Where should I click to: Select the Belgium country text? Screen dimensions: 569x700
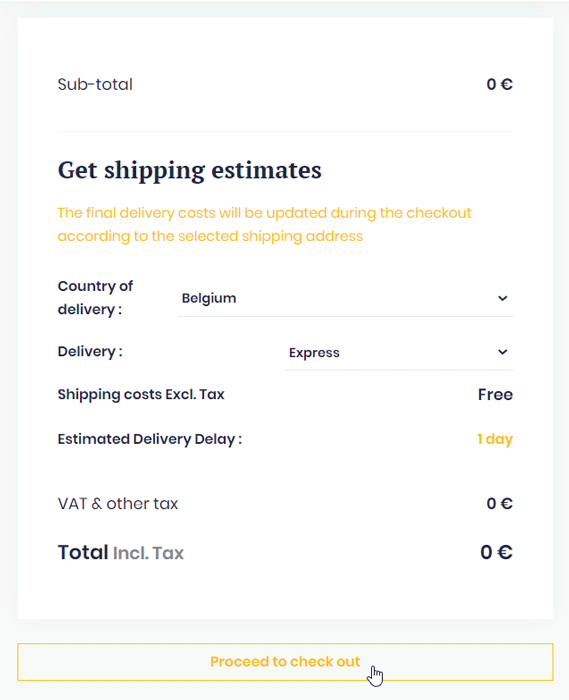[x=209, y=298]
